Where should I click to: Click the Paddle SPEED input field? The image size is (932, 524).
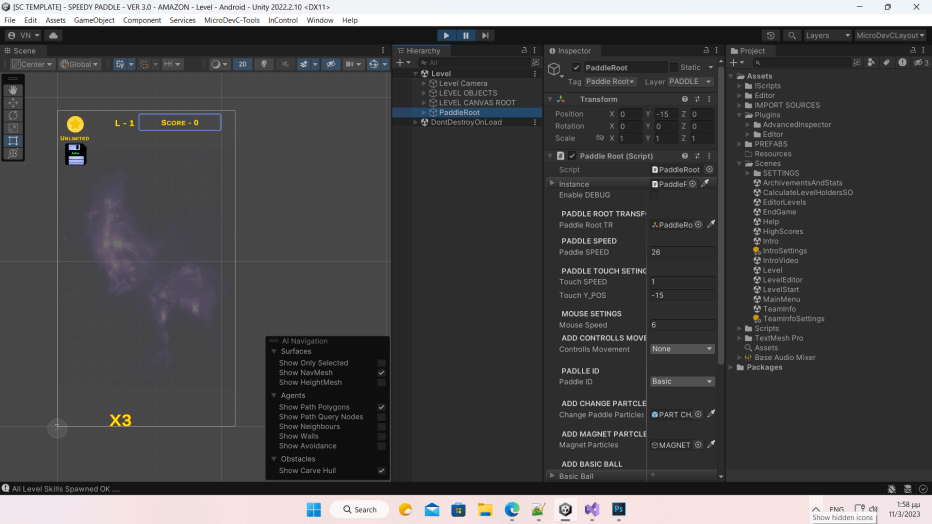(682, 252)
